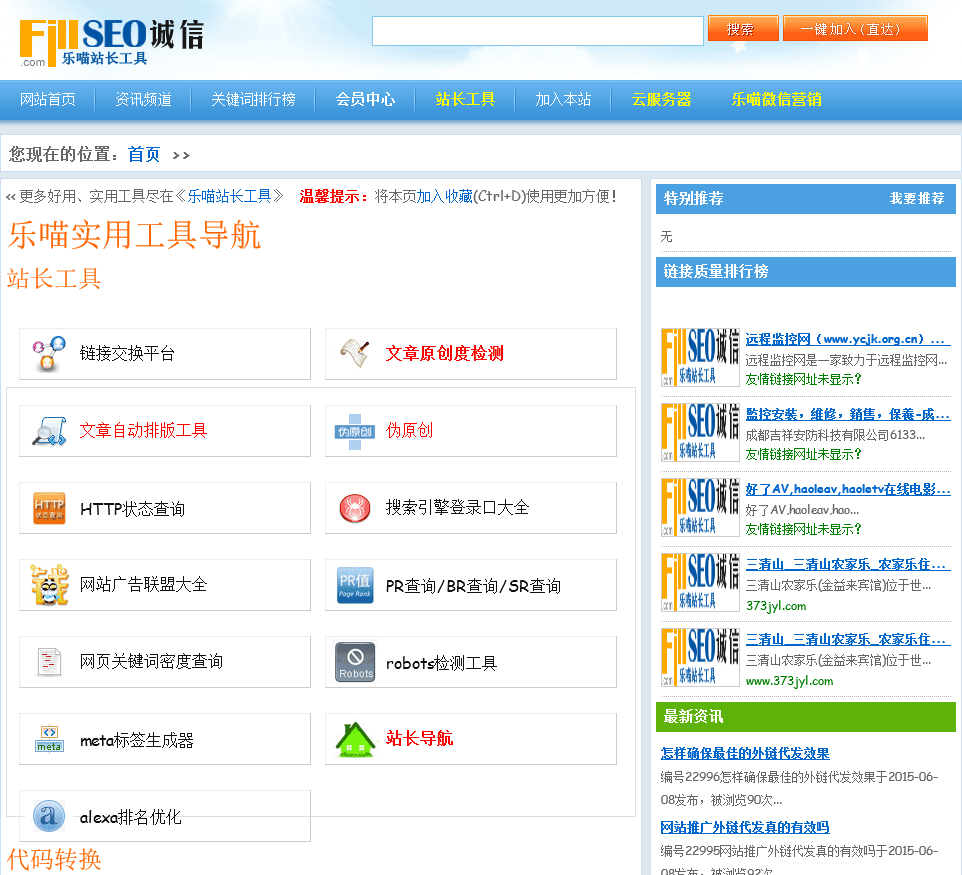This screenshot has width=962, height=875.
Task: Open the alexa排名优化 link
Action: pos(131,817)
